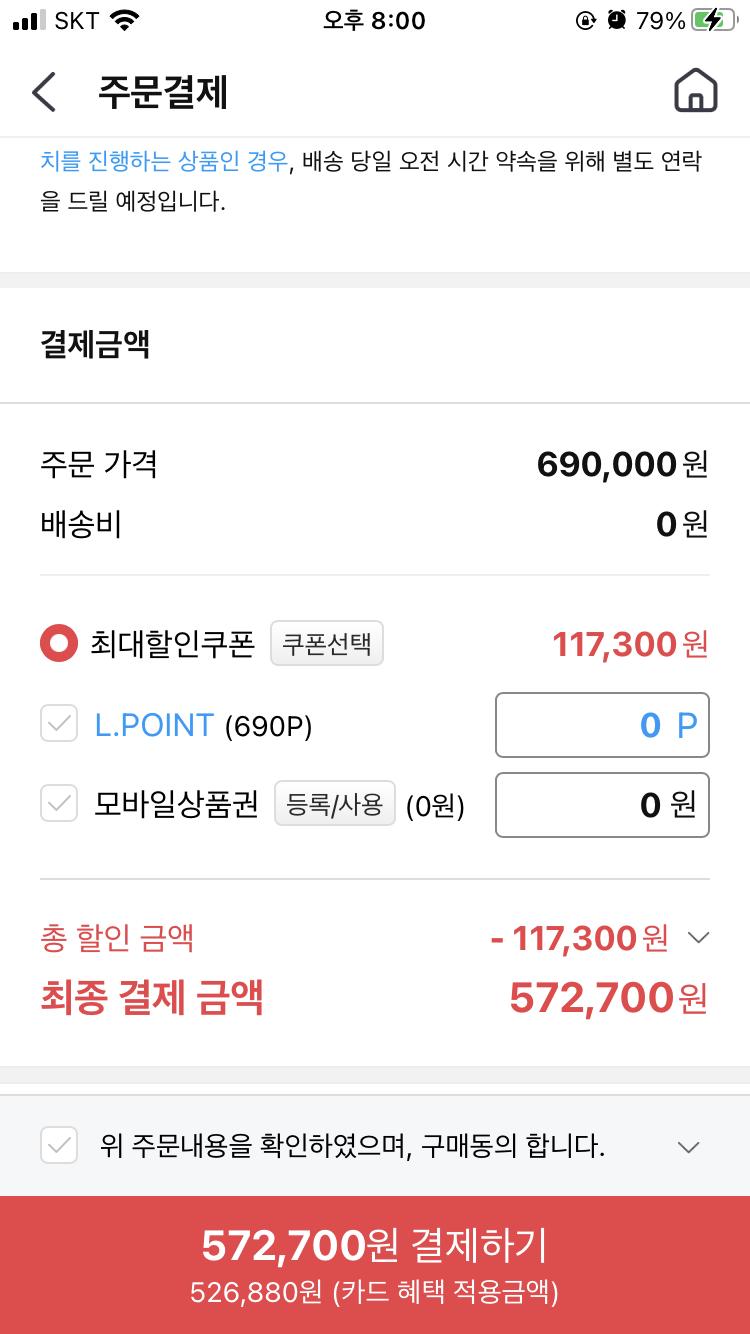Expand the 총 할인 금액 details chevron
750x1334 pixels.
point(699,938)
